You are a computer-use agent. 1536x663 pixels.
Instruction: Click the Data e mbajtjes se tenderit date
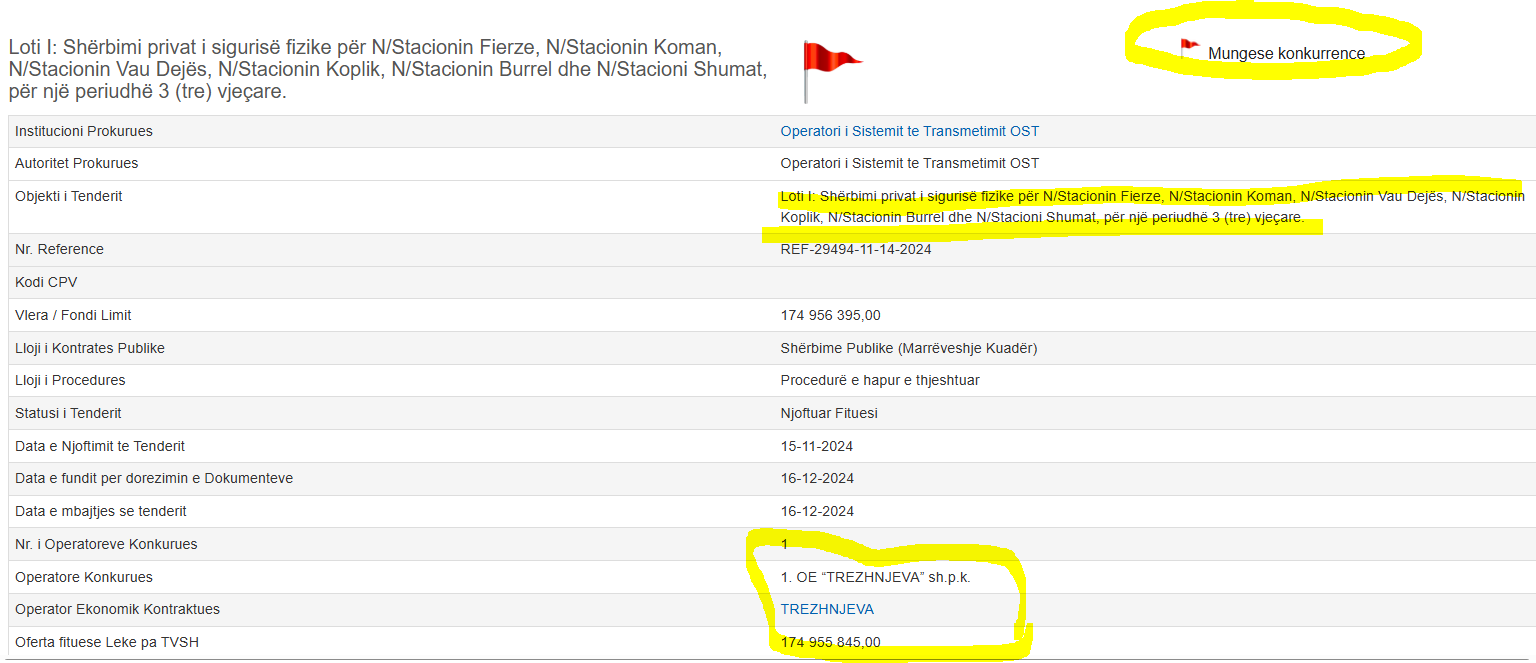point(816,511)
